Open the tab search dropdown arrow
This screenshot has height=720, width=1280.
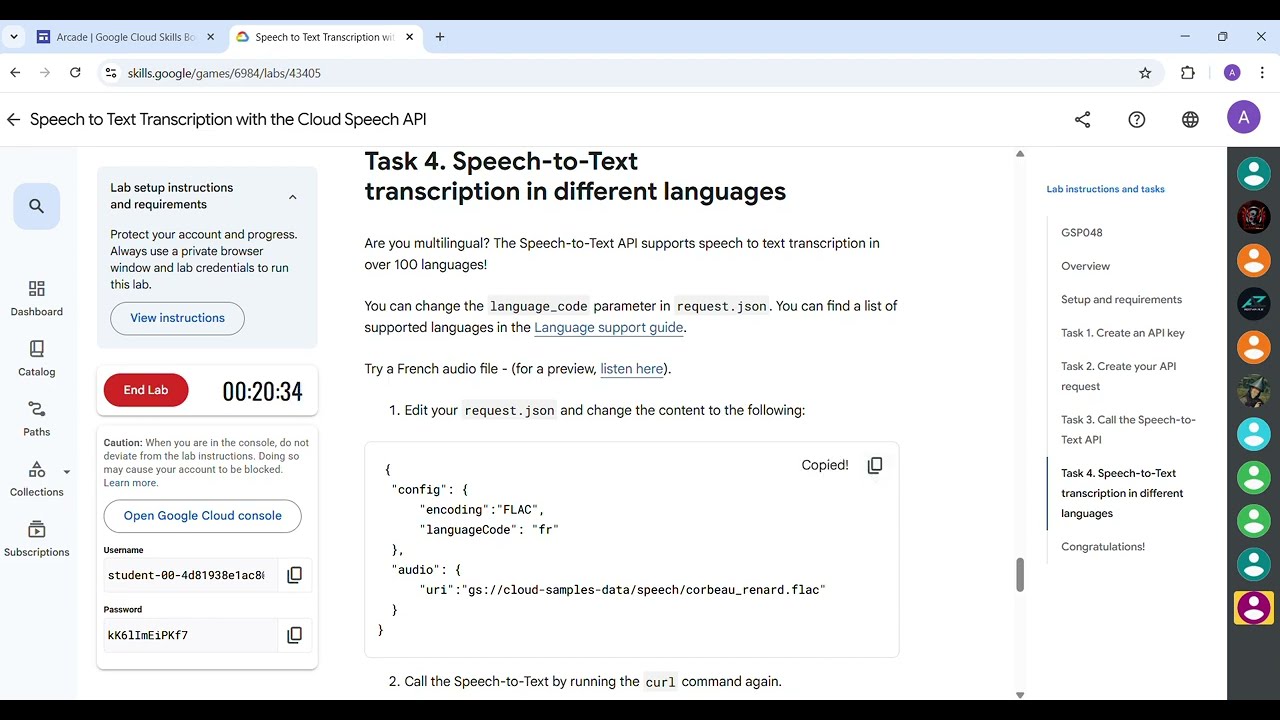tap(14, 37)
